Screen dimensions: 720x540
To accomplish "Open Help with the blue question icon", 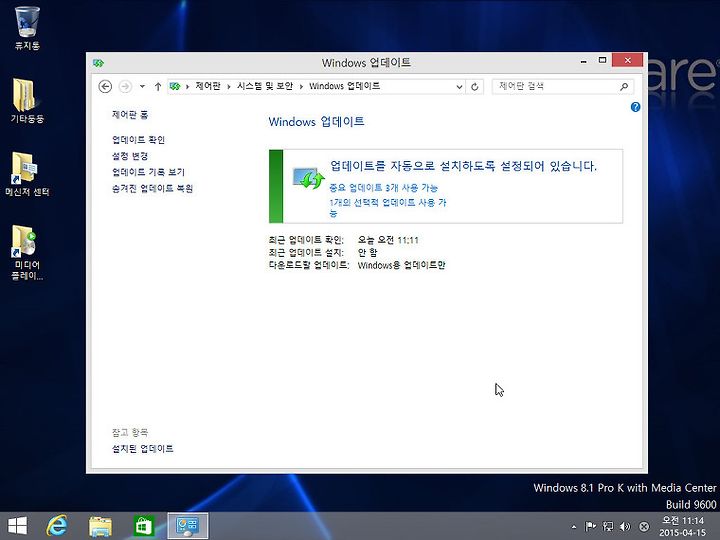I will tap(636, 107).
